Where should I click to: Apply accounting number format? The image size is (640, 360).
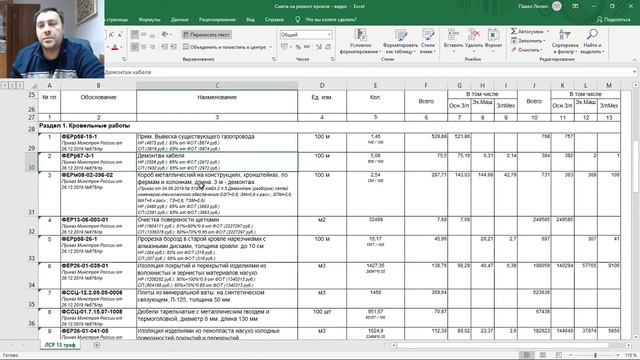coord(285,47)
